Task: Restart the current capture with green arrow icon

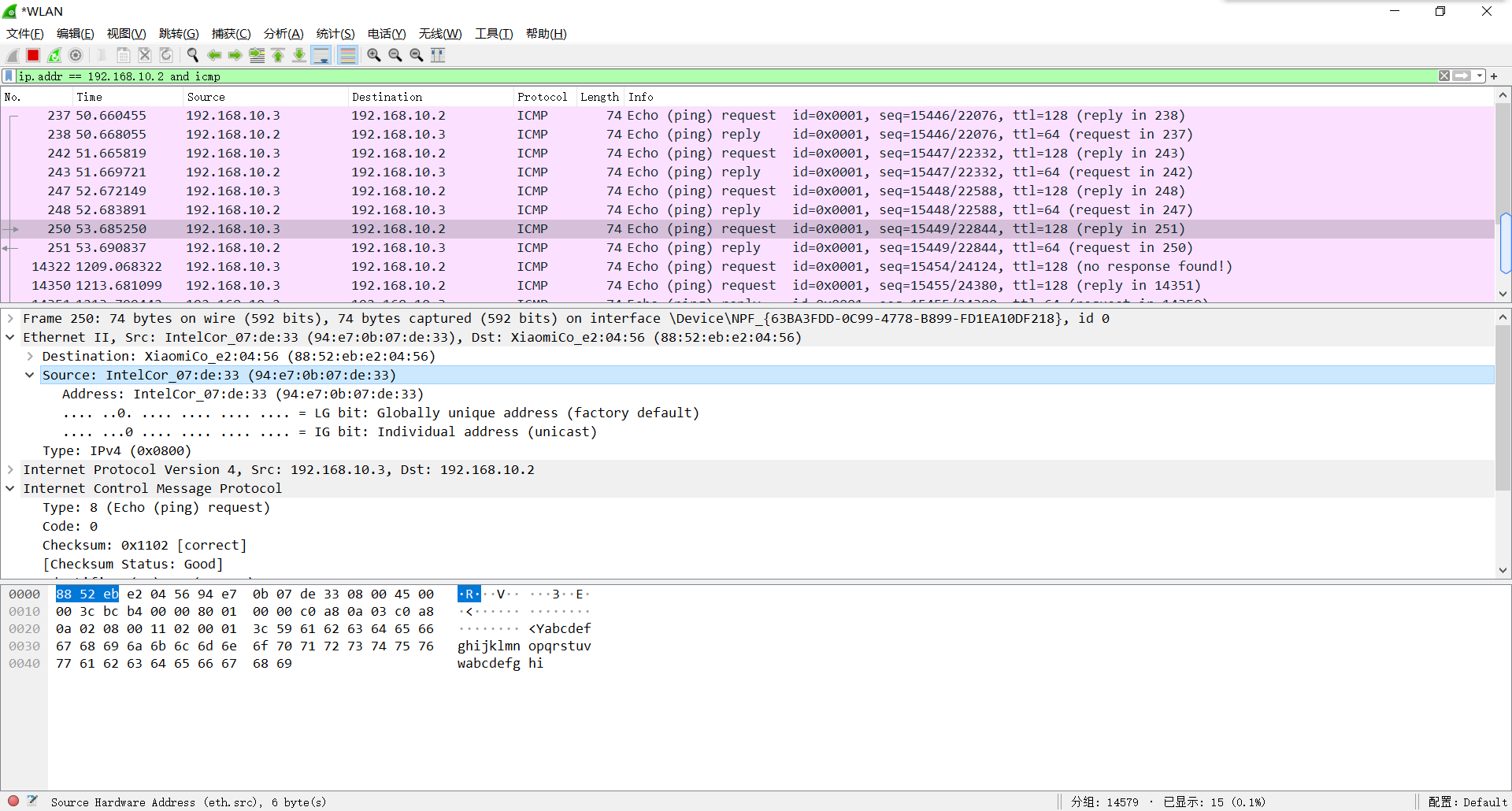Action: [x=54, y=55]
